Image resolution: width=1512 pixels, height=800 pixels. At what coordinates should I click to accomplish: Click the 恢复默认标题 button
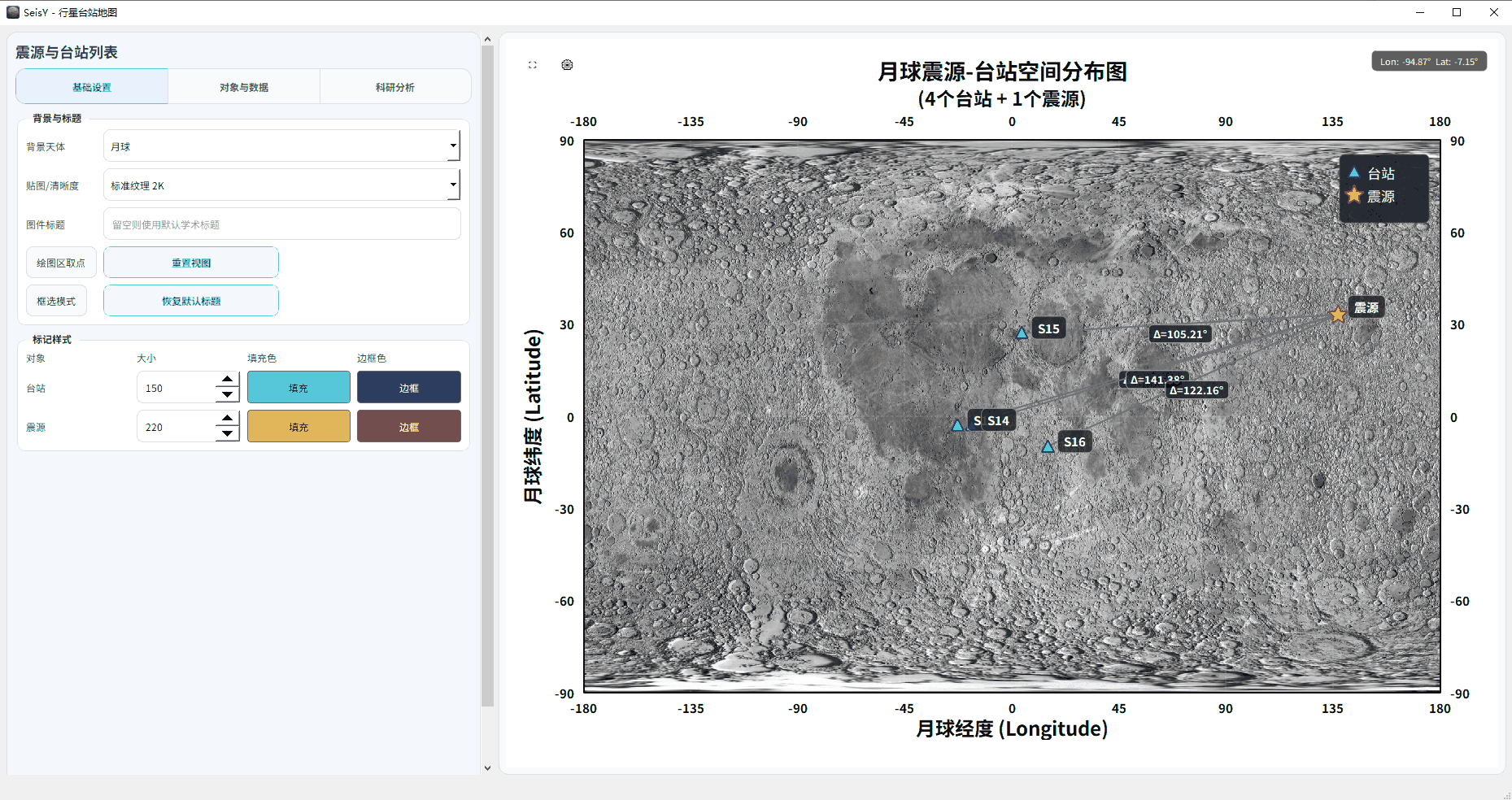pyautogui.click(x=191, y=301)
